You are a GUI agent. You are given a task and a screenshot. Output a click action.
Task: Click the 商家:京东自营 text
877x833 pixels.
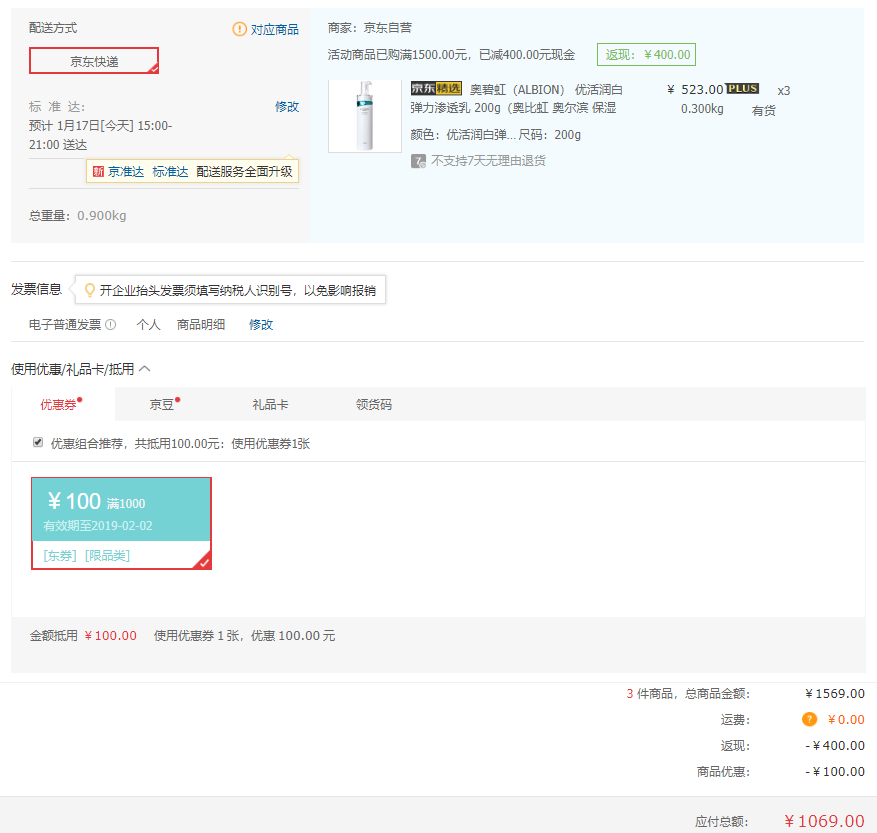(370, 27)
